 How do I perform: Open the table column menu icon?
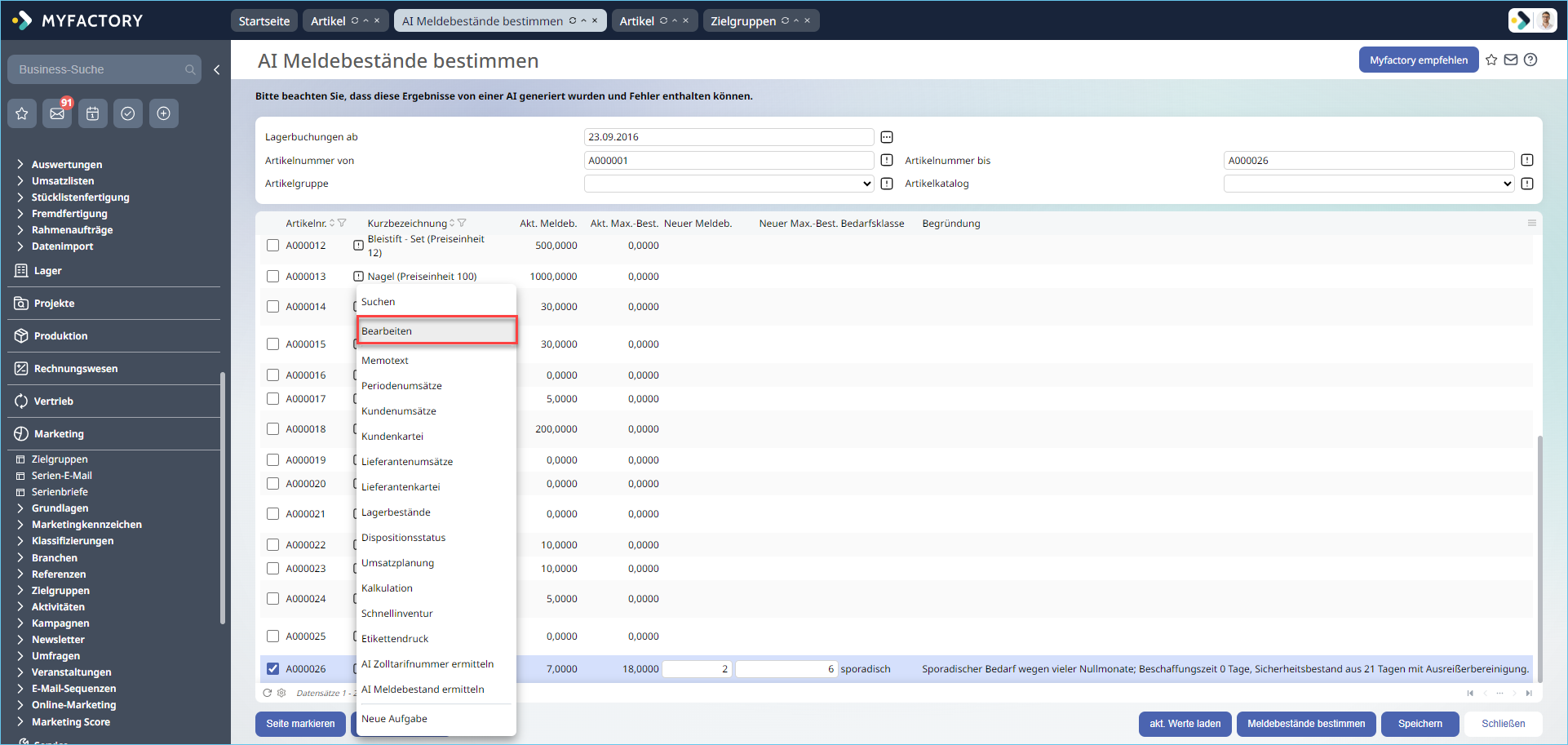coord(1532,223)
